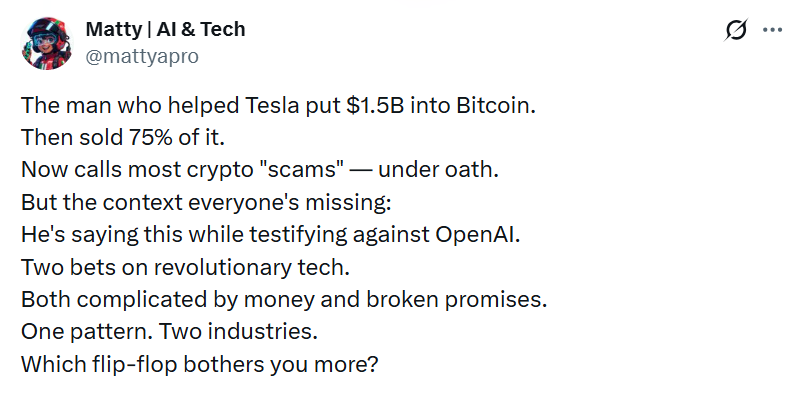Click the 'money and broken promises' line

[x=284, y=300]
